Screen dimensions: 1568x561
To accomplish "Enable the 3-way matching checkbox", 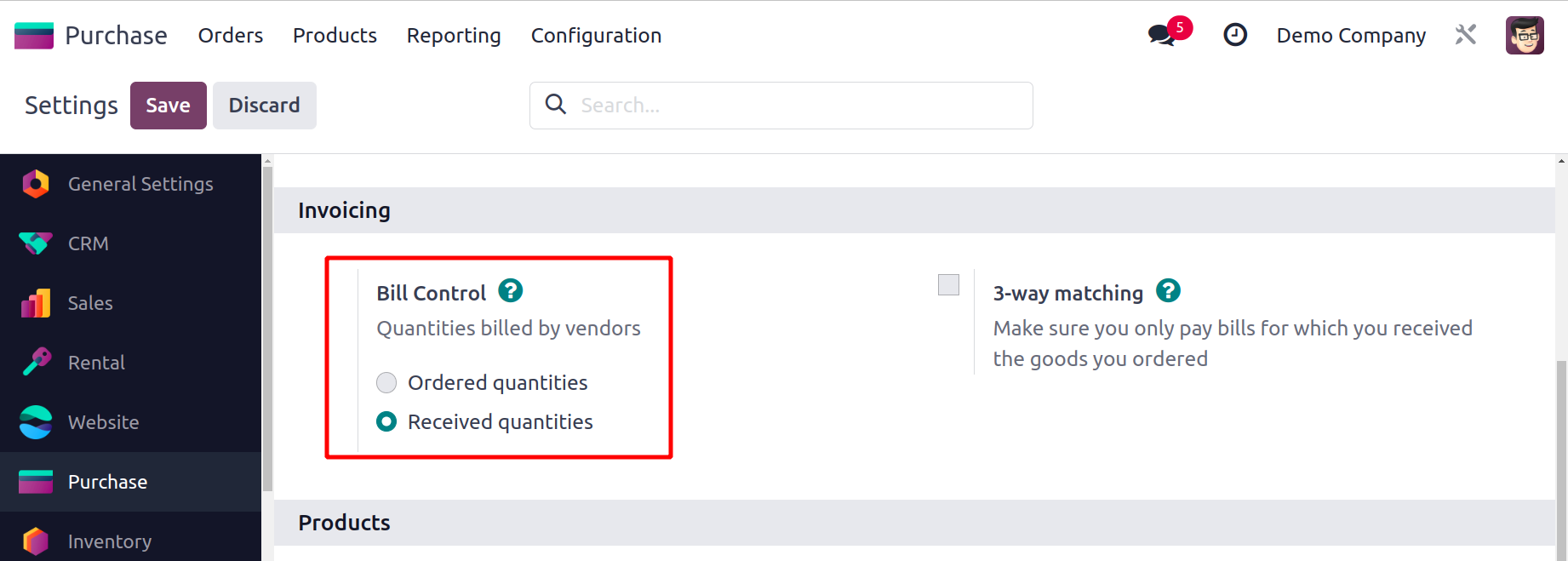I will pyautogui.click(x=948, y=285).
